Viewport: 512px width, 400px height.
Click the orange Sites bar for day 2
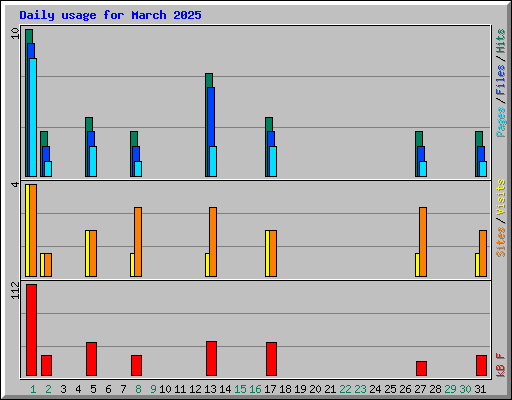click(48, 265)
